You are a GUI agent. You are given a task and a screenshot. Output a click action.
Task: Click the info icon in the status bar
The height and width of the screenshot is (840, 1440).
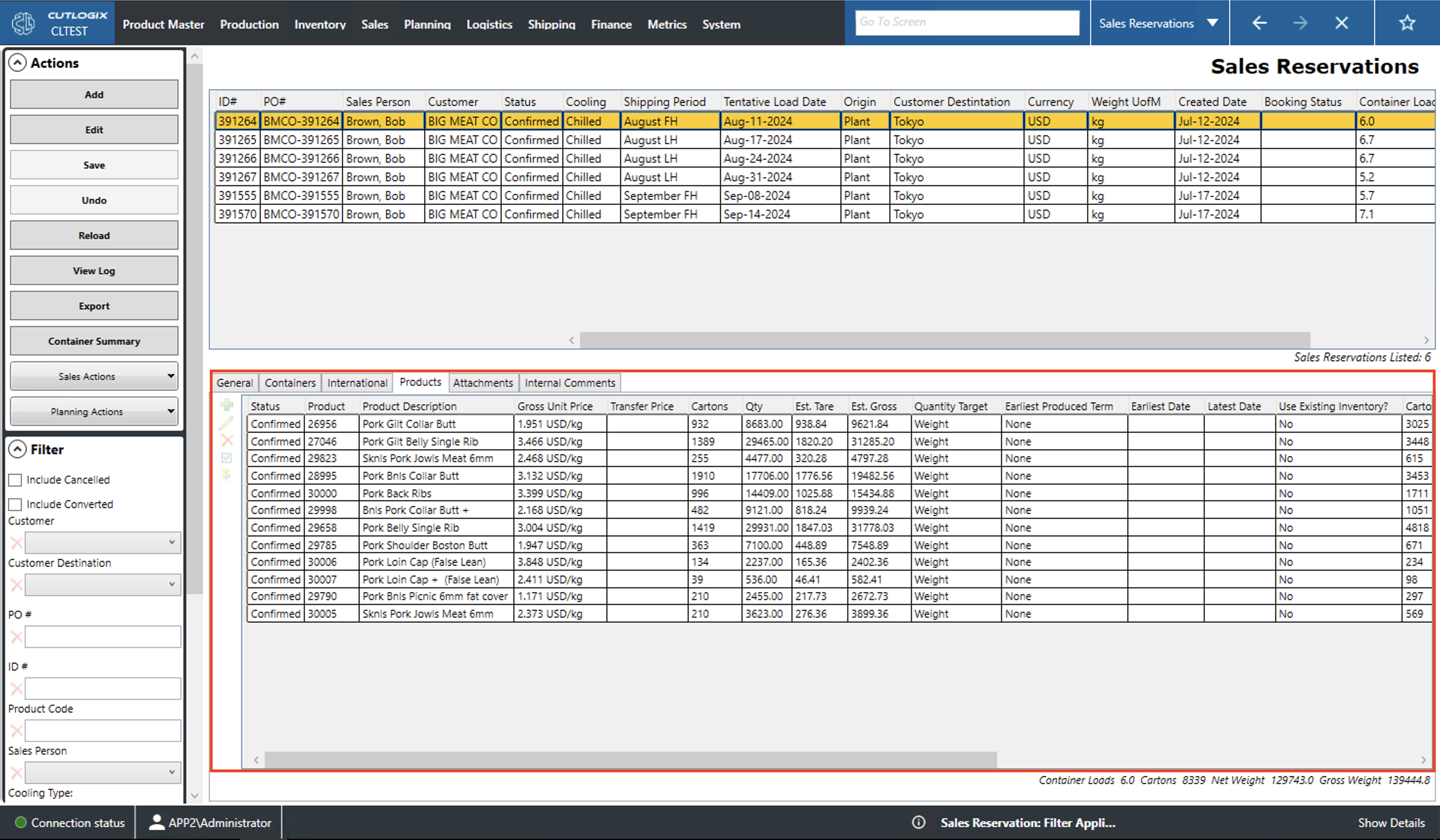[x=919, y=822]
